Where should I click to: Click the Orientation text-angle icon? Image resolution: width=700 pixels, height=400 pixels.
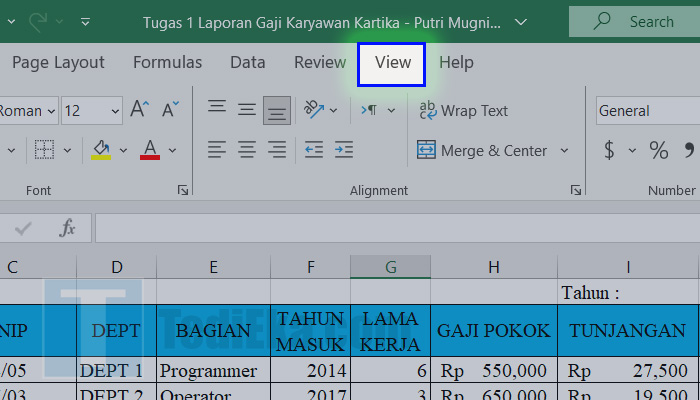(x=314, y=110)
